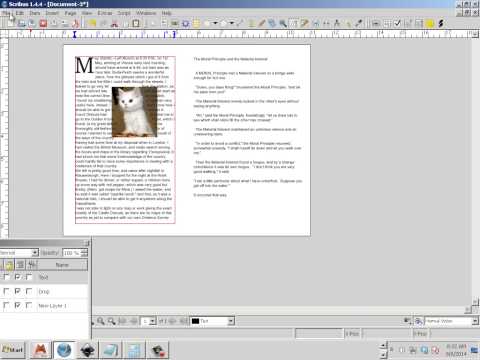Select the PDF Check Box tool
Screen dimensions: 480x360
coord(397,23)
